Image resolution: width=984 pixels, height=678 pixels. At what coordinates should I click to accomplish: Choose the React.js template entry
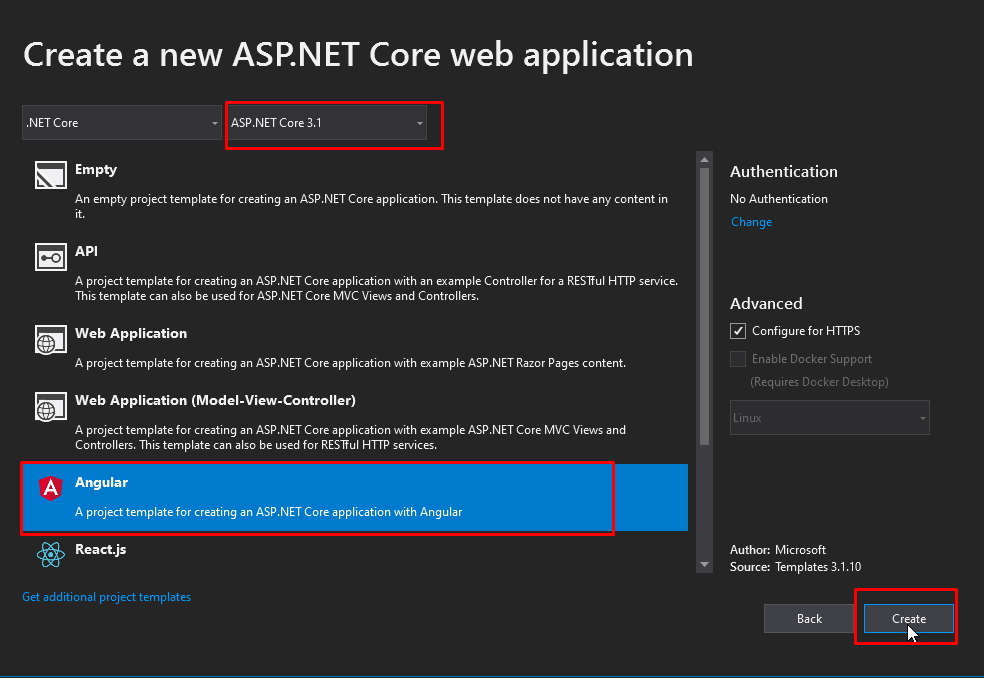click(100, 550)
